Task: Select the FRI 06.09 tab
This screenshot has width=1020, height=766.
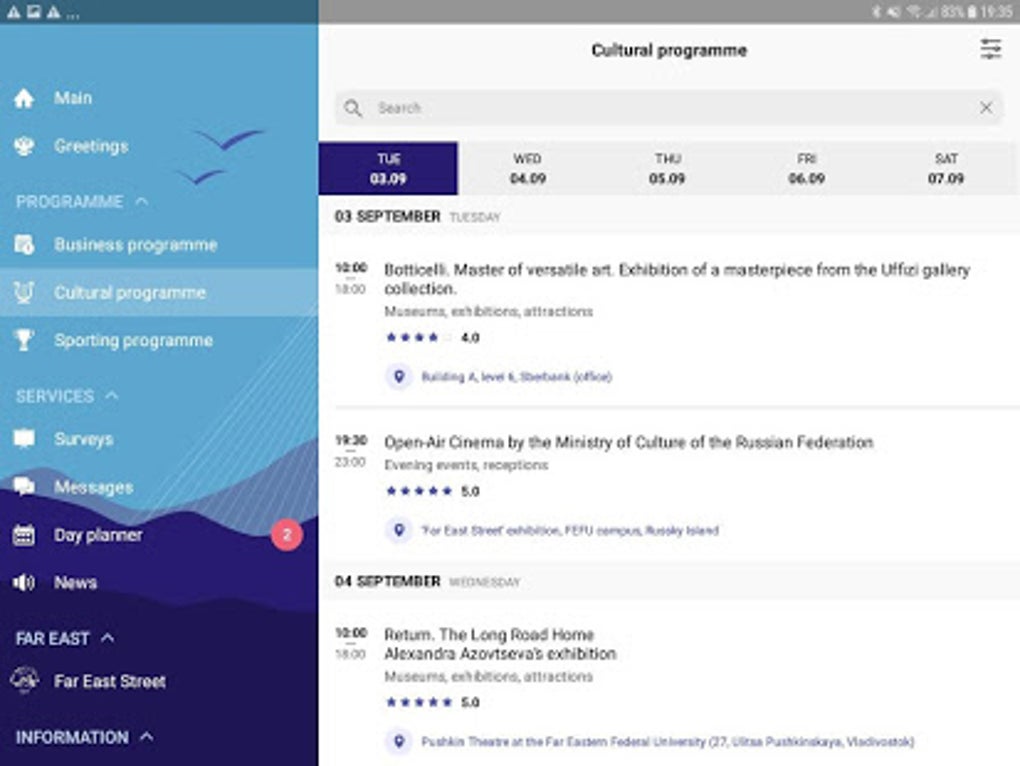Action: click(x=806, y=168)
